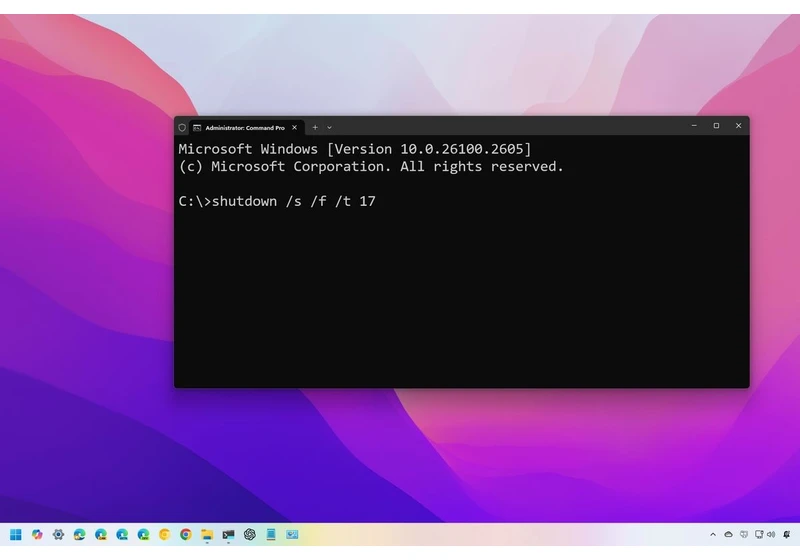Open the blue notepad-style taskbar app
The image size is (800, 560).
tap(271, 534)
